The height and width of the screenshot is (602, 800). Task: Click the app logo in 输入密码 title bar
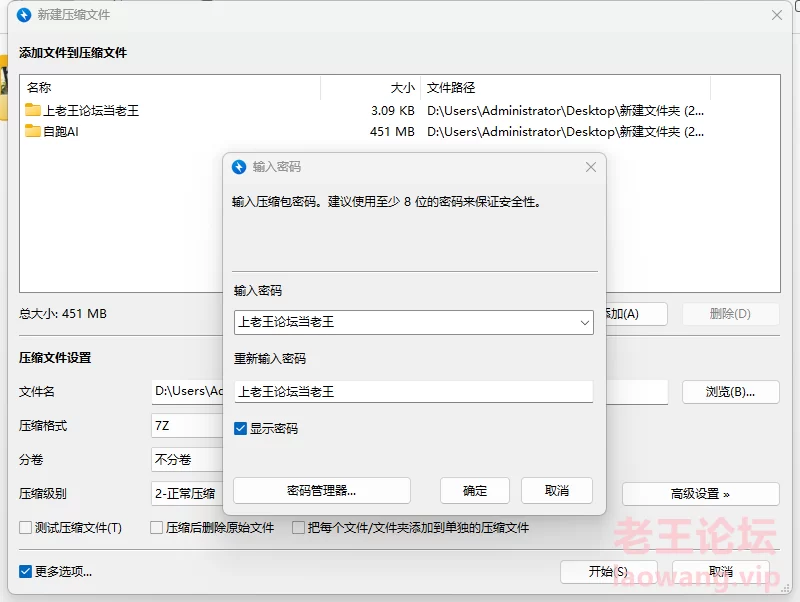tap(239, 167)
